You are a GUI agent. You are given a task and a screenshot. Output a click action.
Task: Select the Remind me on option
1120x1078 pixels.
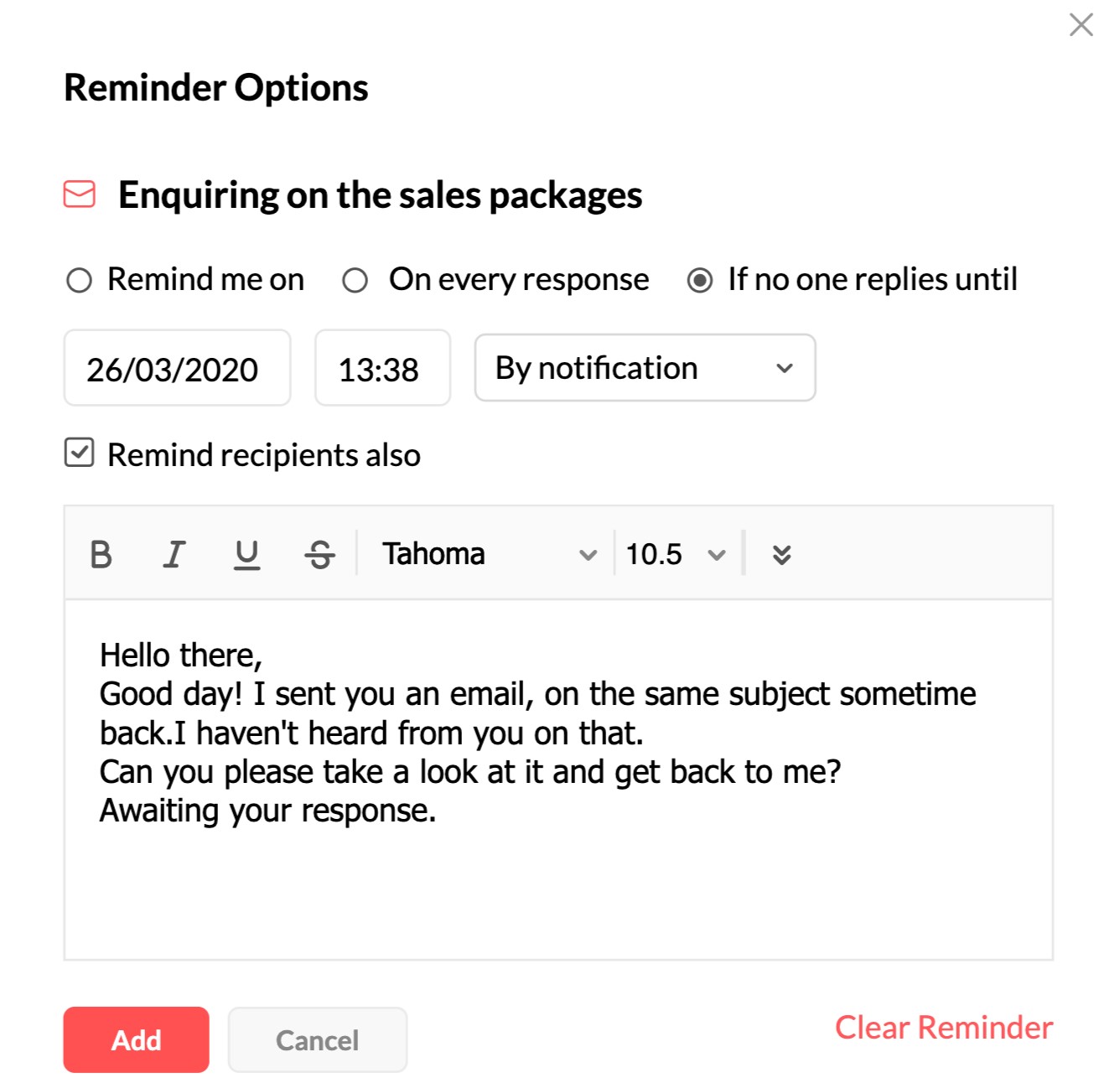click(80, 281)
